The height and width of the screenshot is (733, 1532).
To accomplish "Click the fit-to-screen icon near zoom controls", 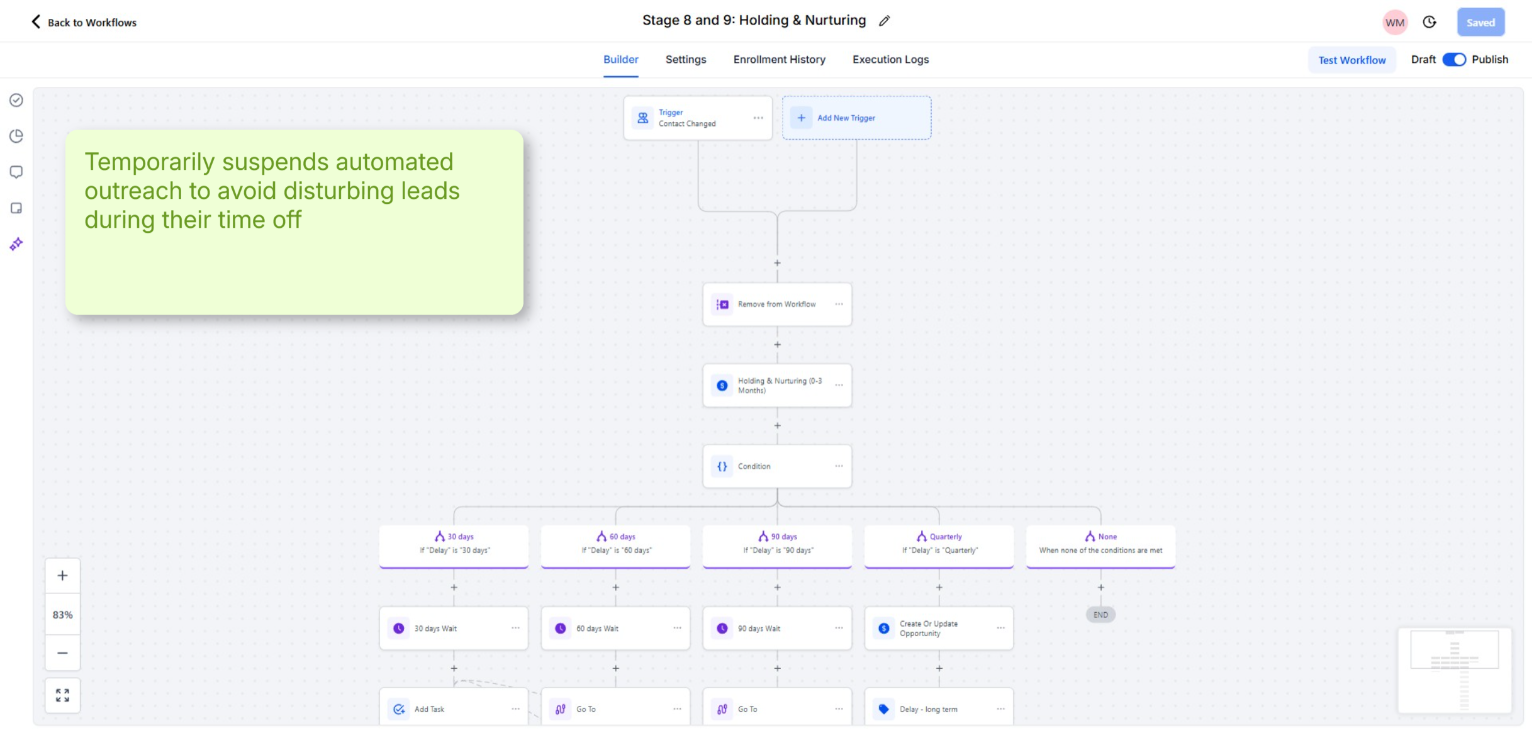I will 62,695.
